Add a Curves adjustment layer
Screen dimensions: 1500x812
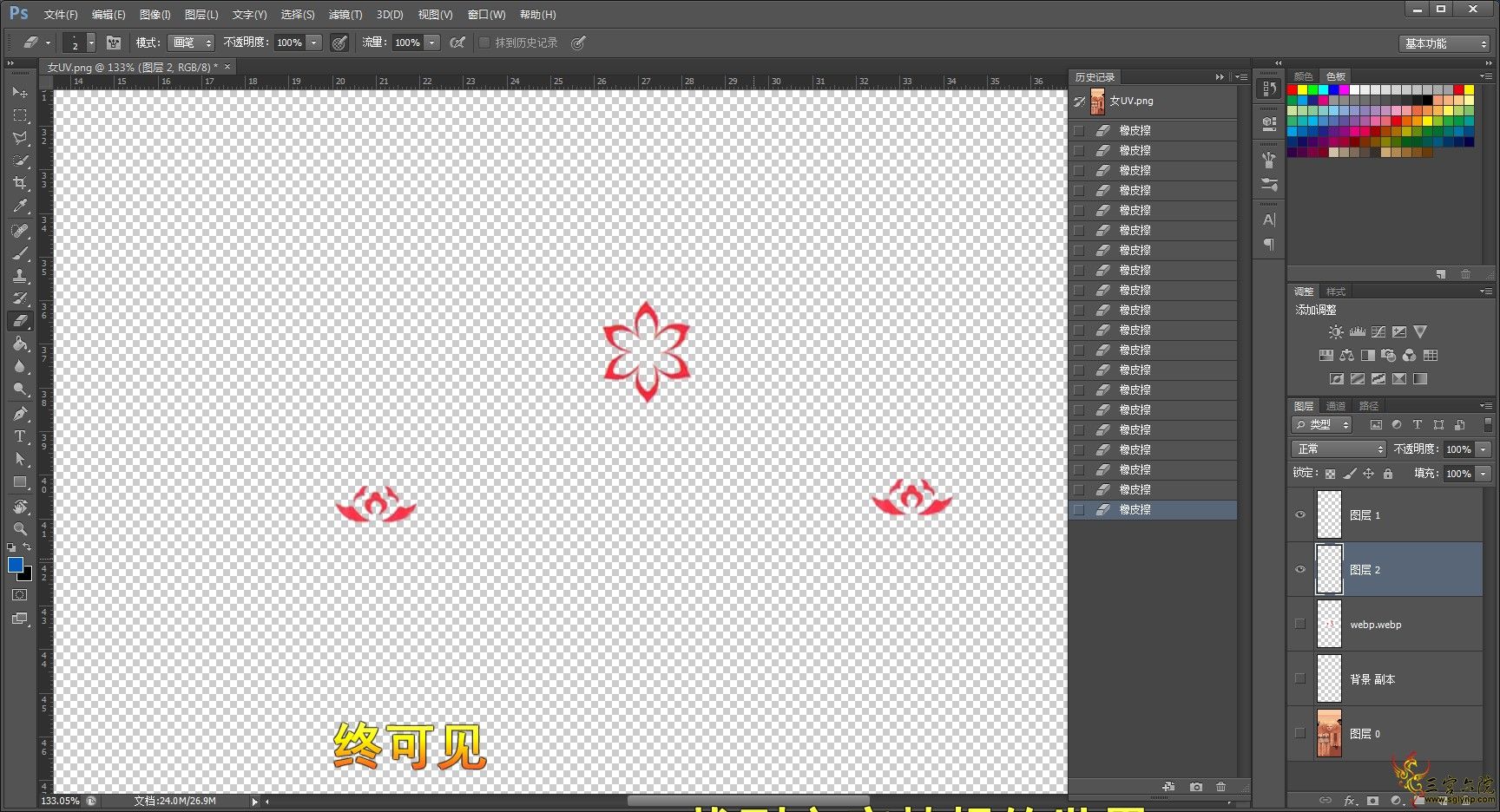(x=1378, y=332)
